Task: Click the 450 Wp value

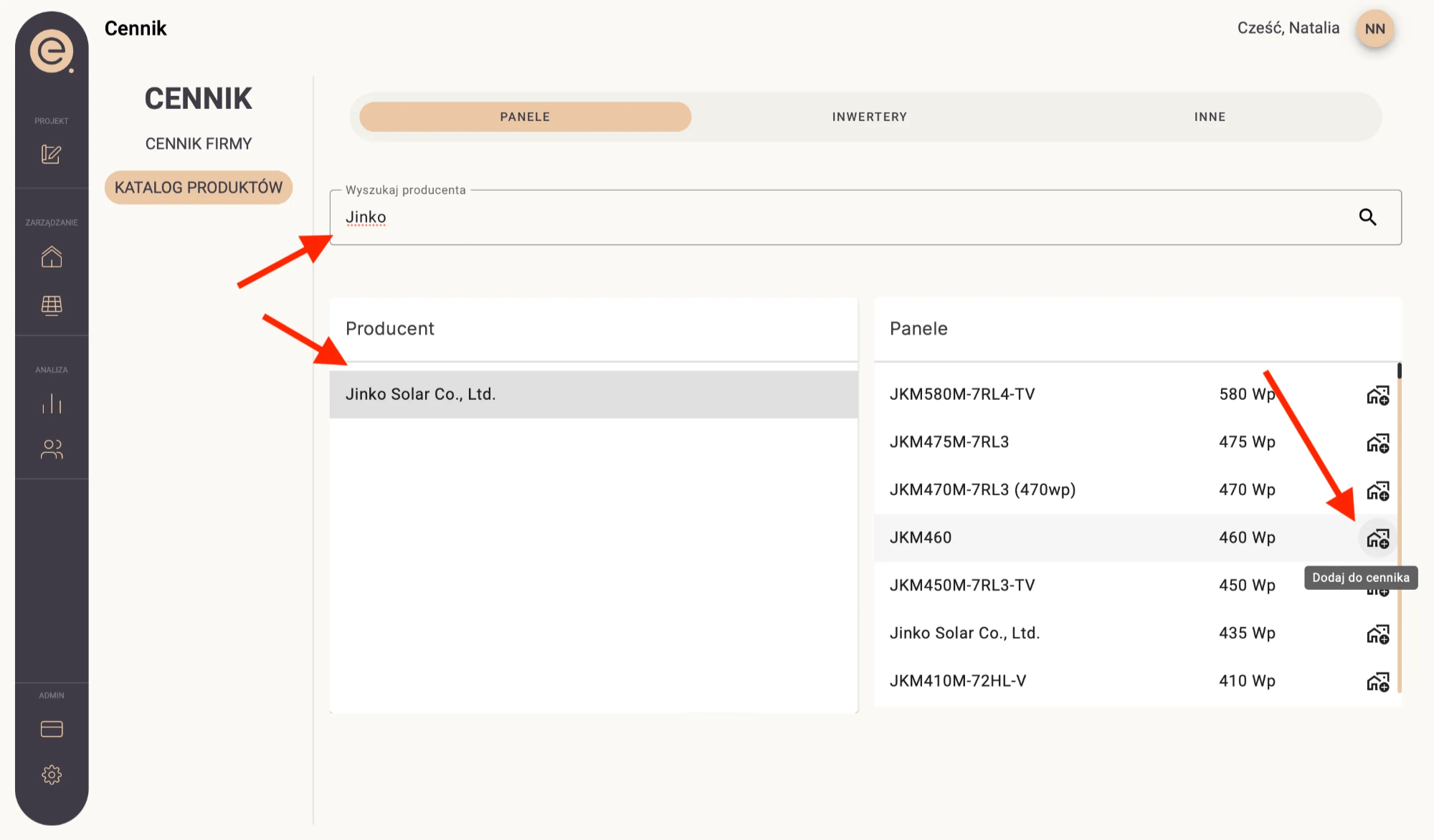Action: pos(1247,586)
